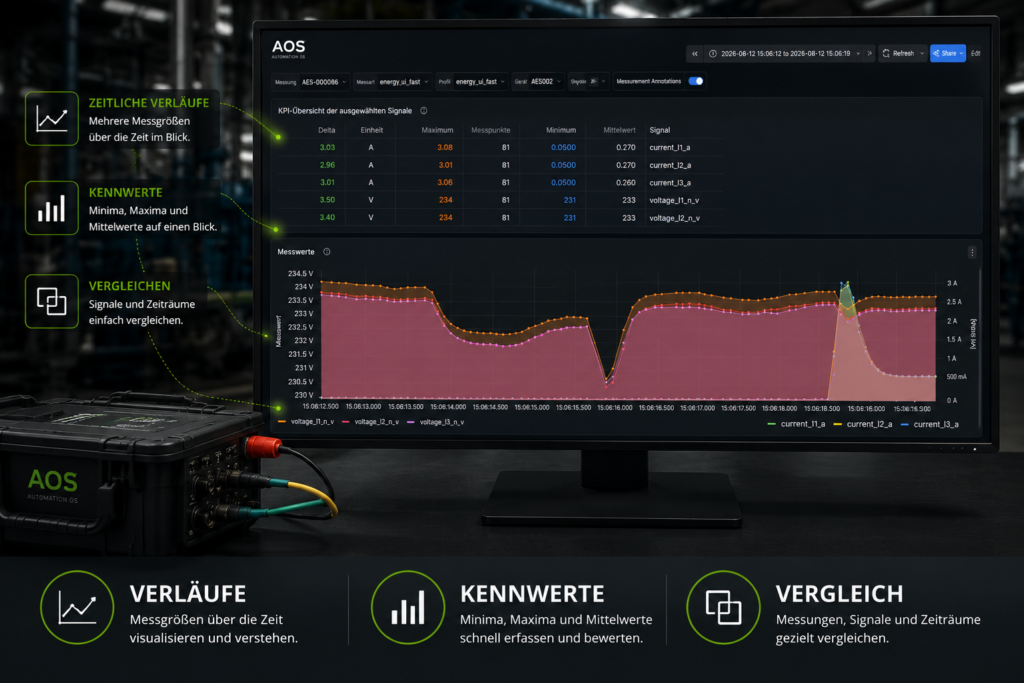Sort table by Messpunkte column header
The width and height of the screenshot is (1024, 683).
[x=490, y=131]
